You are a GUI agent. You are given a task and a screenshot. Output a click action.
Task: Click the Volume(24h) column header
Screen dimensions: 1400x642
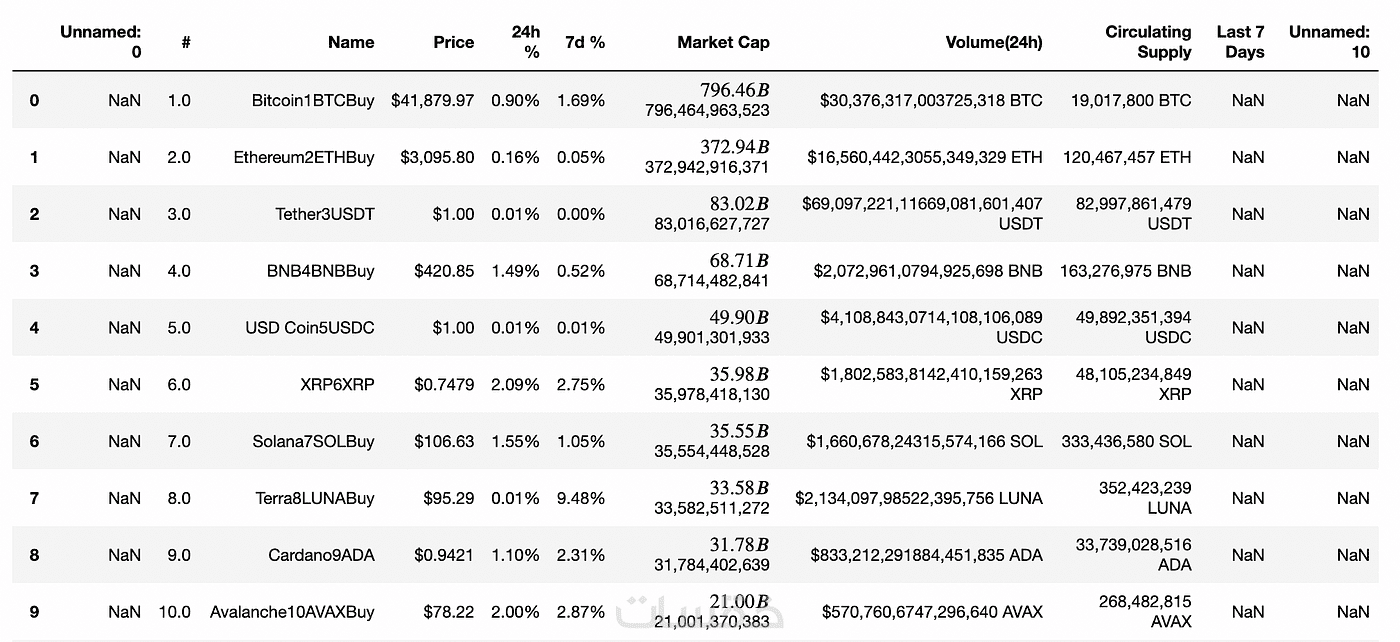pos(993,42)
